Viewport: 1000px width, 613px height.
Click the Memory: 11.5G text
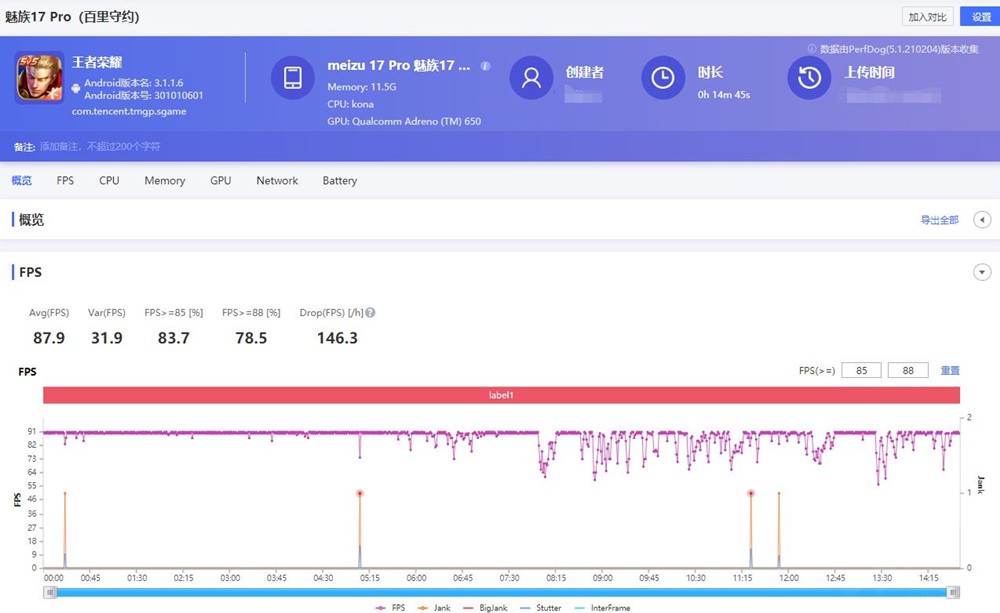pyautogui.click(x=362, y=87)
